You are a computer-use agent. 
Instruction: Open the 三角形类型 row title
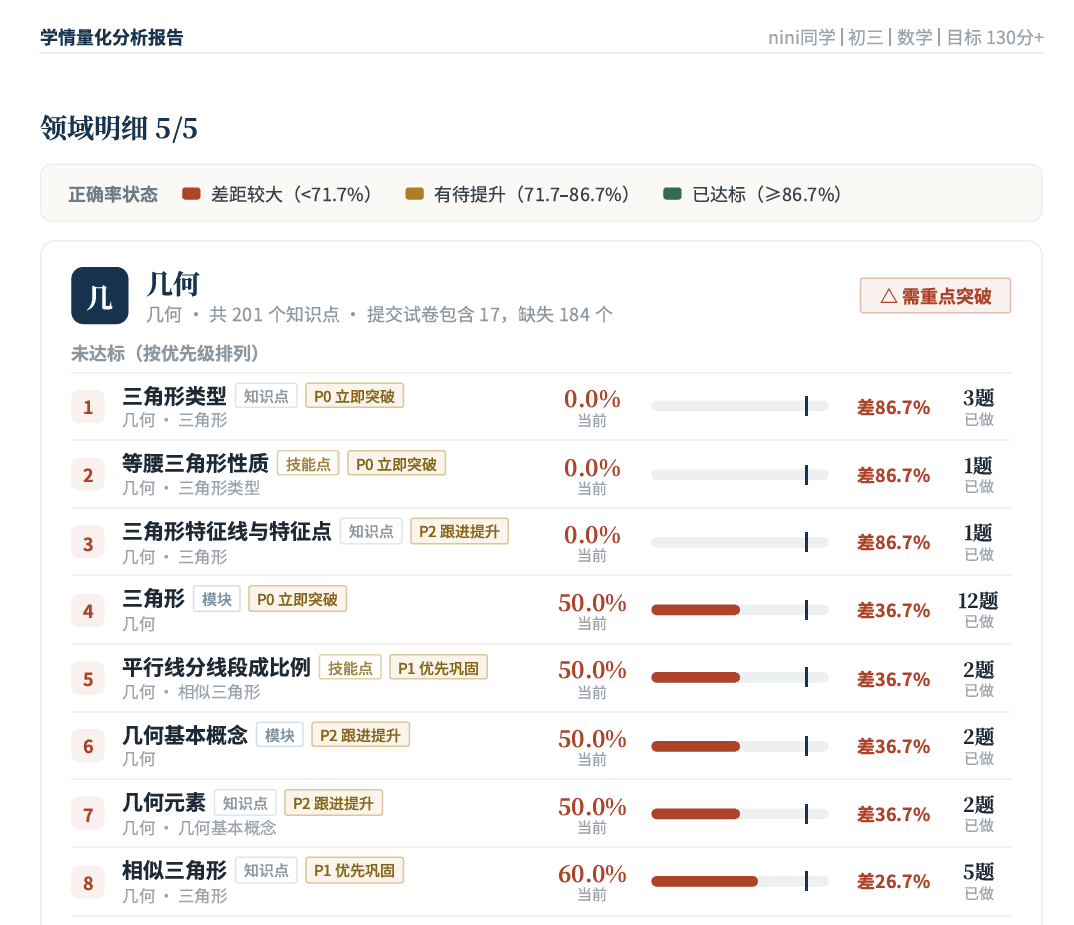(x=174, y=396)
